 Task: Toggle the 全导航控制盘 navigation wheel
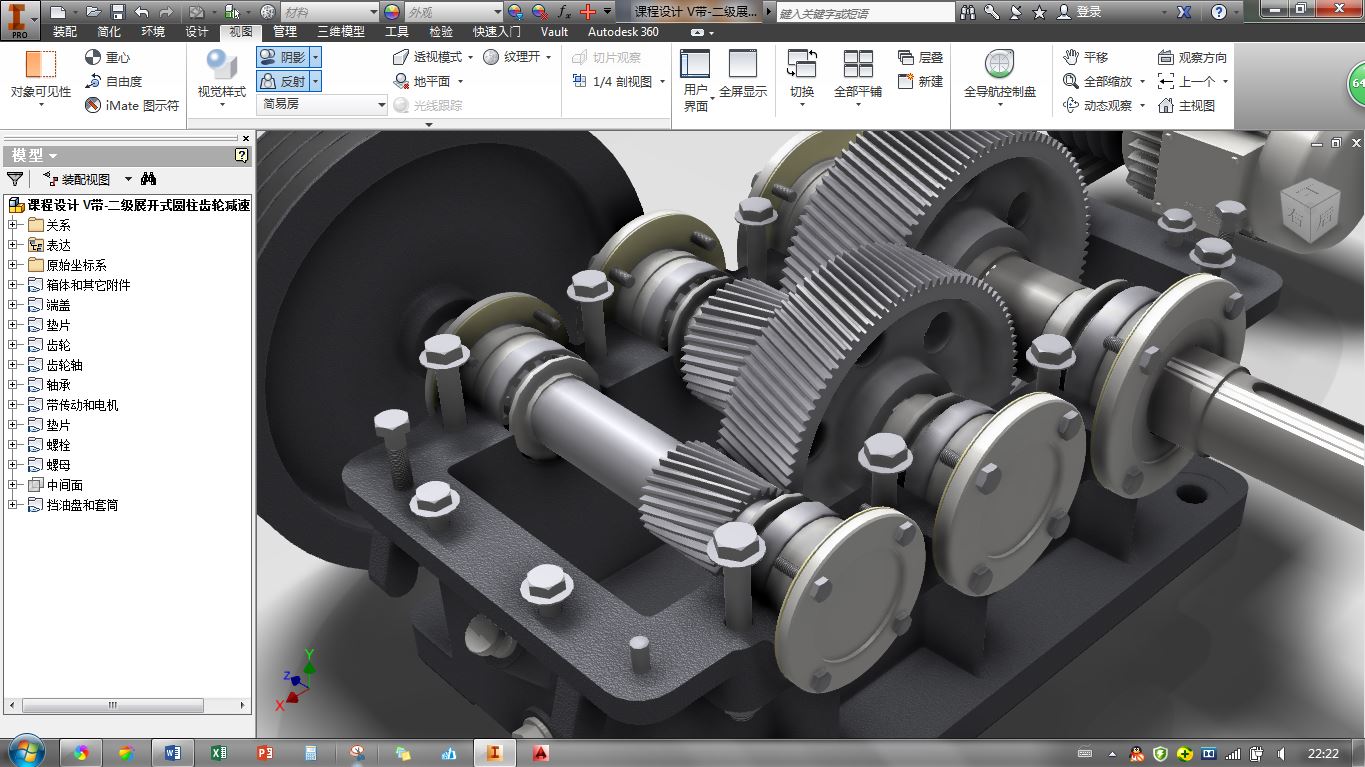(x=999, y=75)
